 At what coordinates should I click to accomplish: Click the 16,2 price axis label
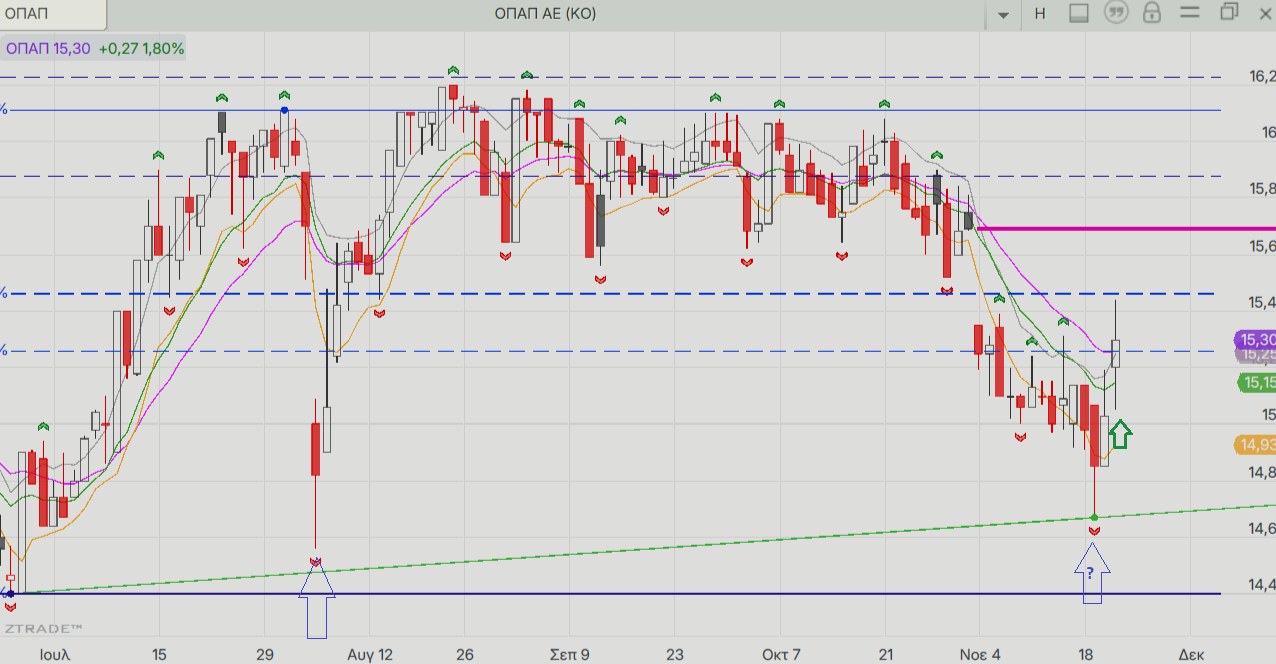point(1262,77)
